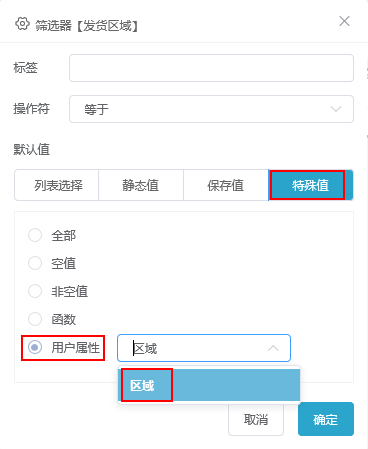Open the 保存值 tab

226,185
